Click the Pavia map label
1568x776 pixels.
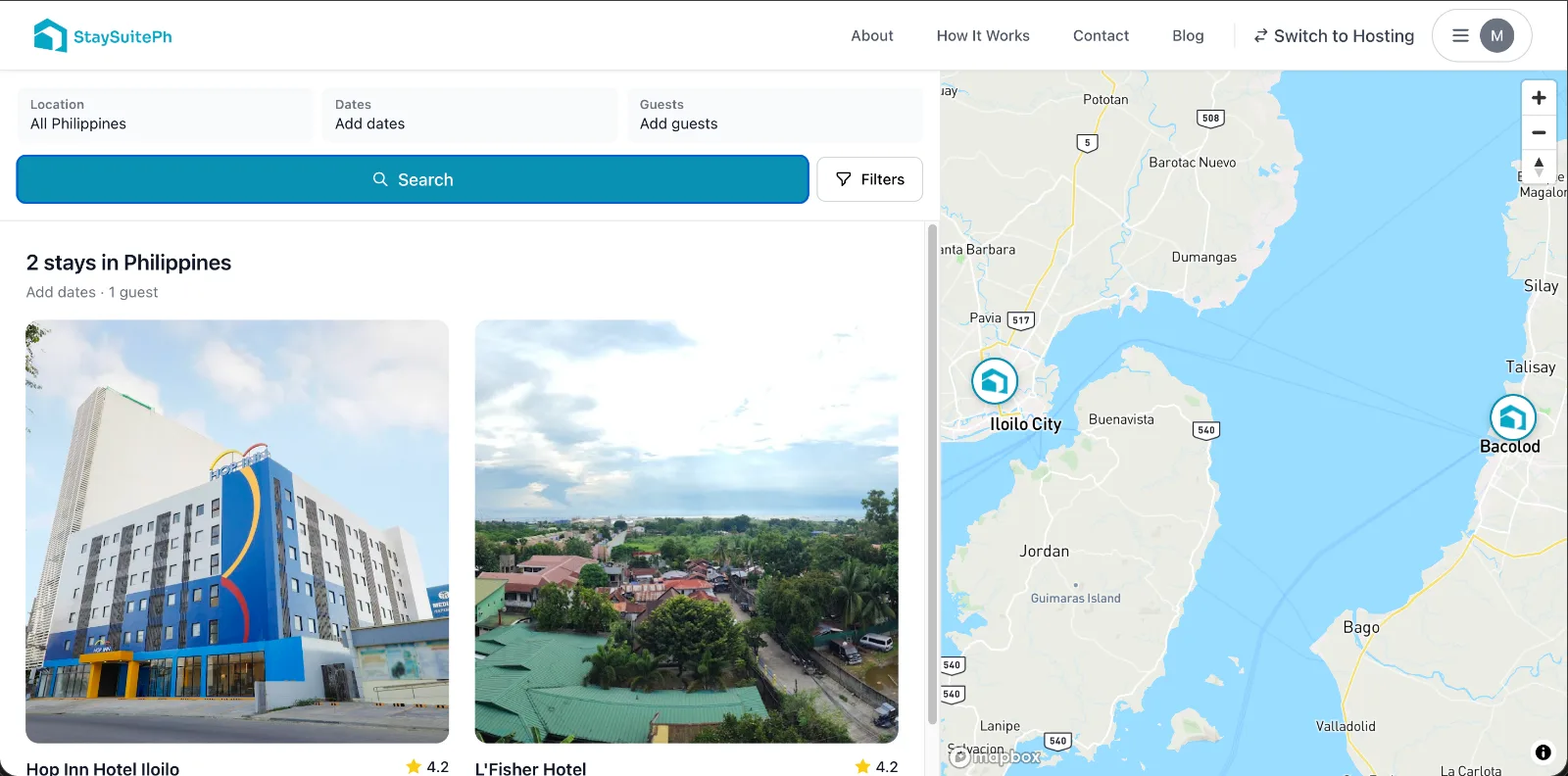[x=985, y=317]
